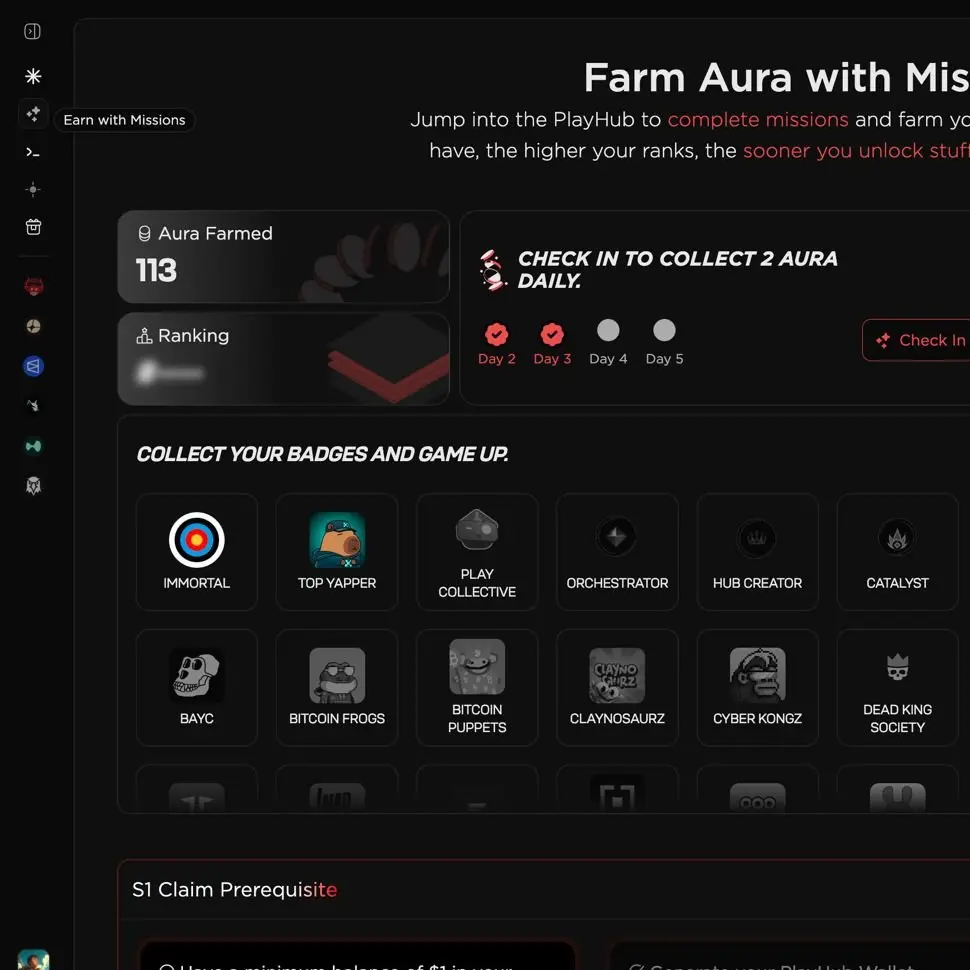Click the user avatar at sidebar bottom
This screenshot has height=970, width=970.
(x=33, y=959)
